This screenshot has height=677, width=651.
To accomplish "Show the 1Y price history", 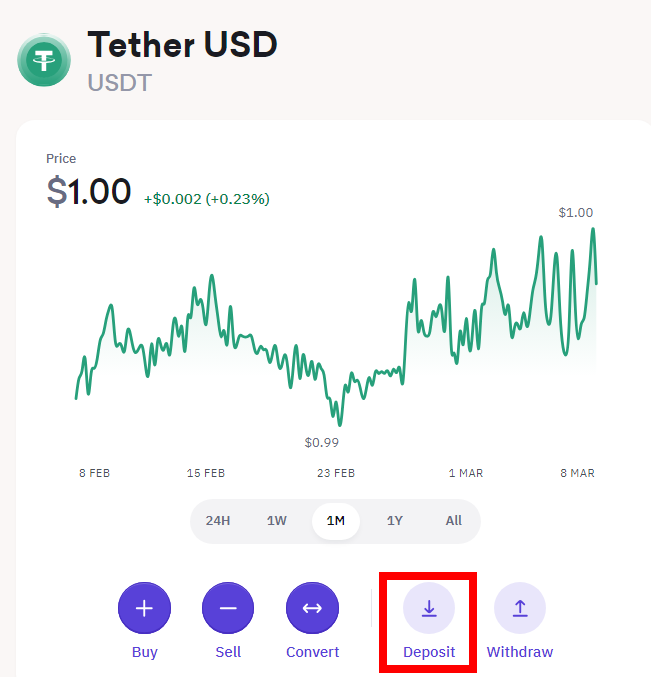I will tap(395, 521).
